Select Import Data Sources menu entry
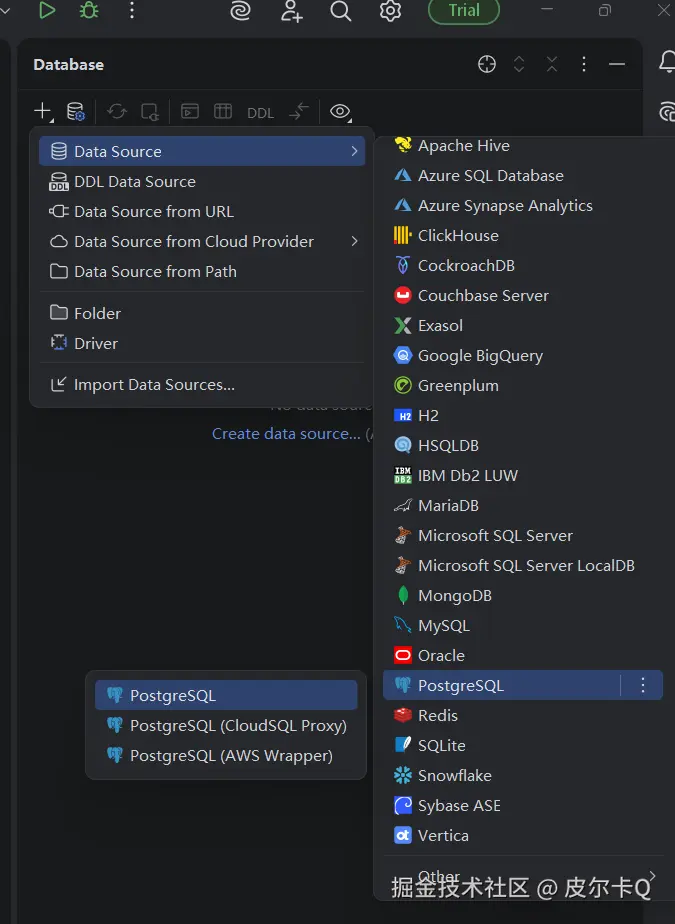 pos(154,384)
